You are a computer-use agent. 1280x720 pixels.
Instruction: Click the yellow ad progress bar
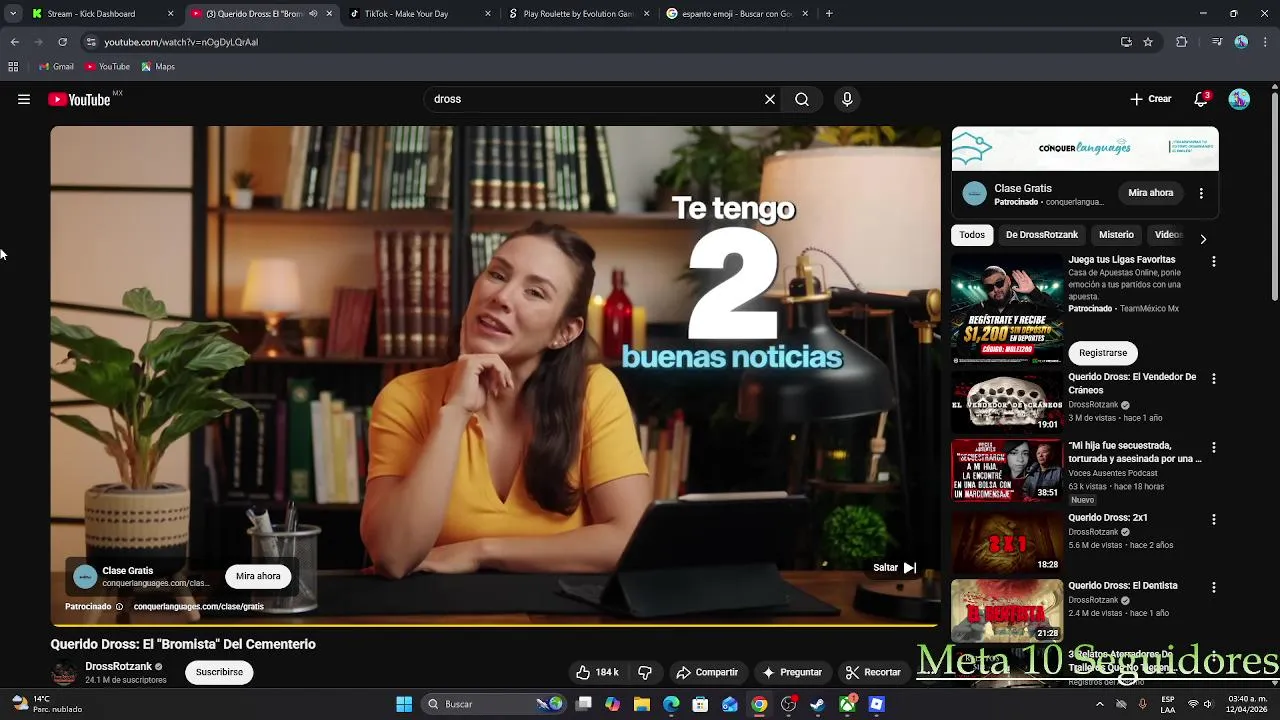coord(495,625)
